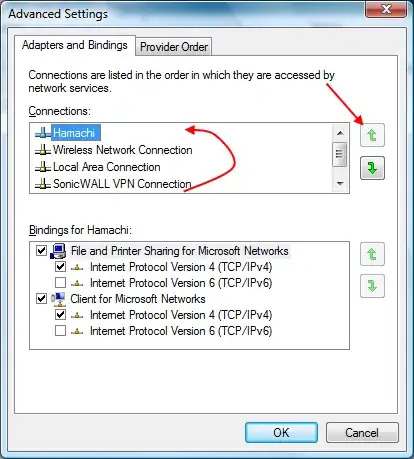Enable IPv6 under File and Printer Sharing
The width and height of the screenshot is (414, 459).
[60, 283]
